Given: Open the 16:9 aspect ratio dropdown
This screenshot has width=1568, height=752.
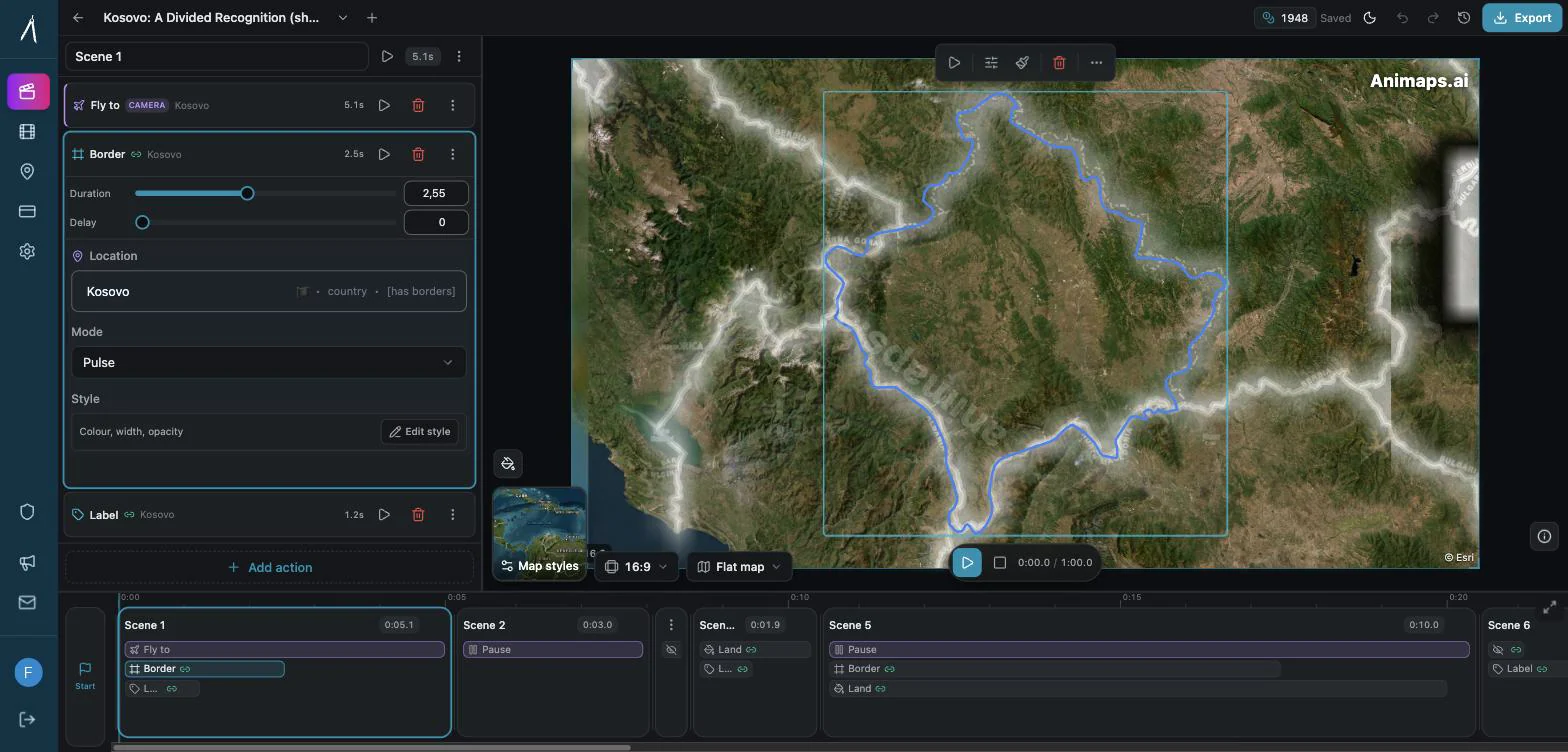Looking at the screenshot, I should pos(636,567).
